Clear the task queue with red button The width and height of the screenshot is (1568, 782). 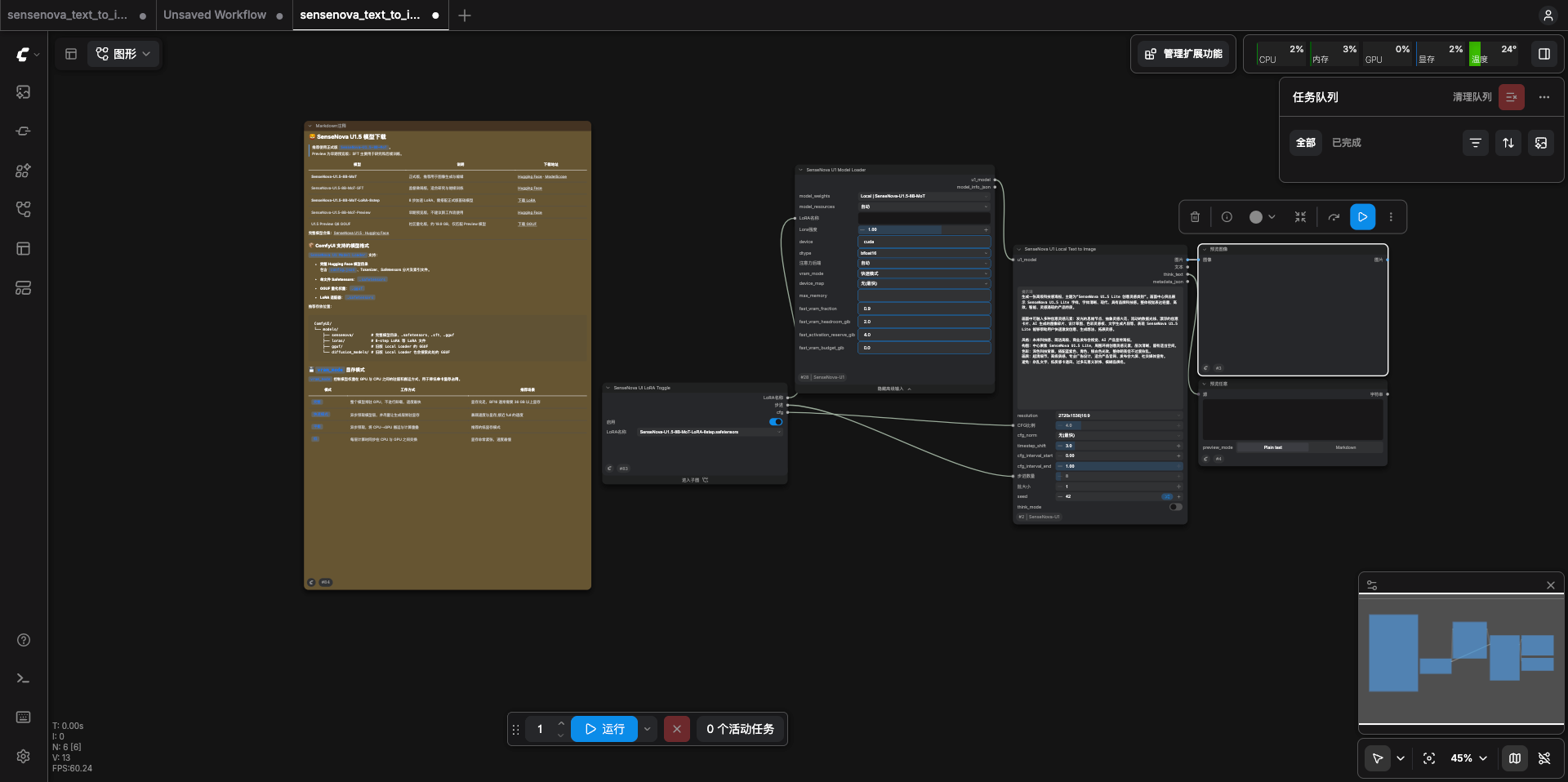(x=1512, y=97)
